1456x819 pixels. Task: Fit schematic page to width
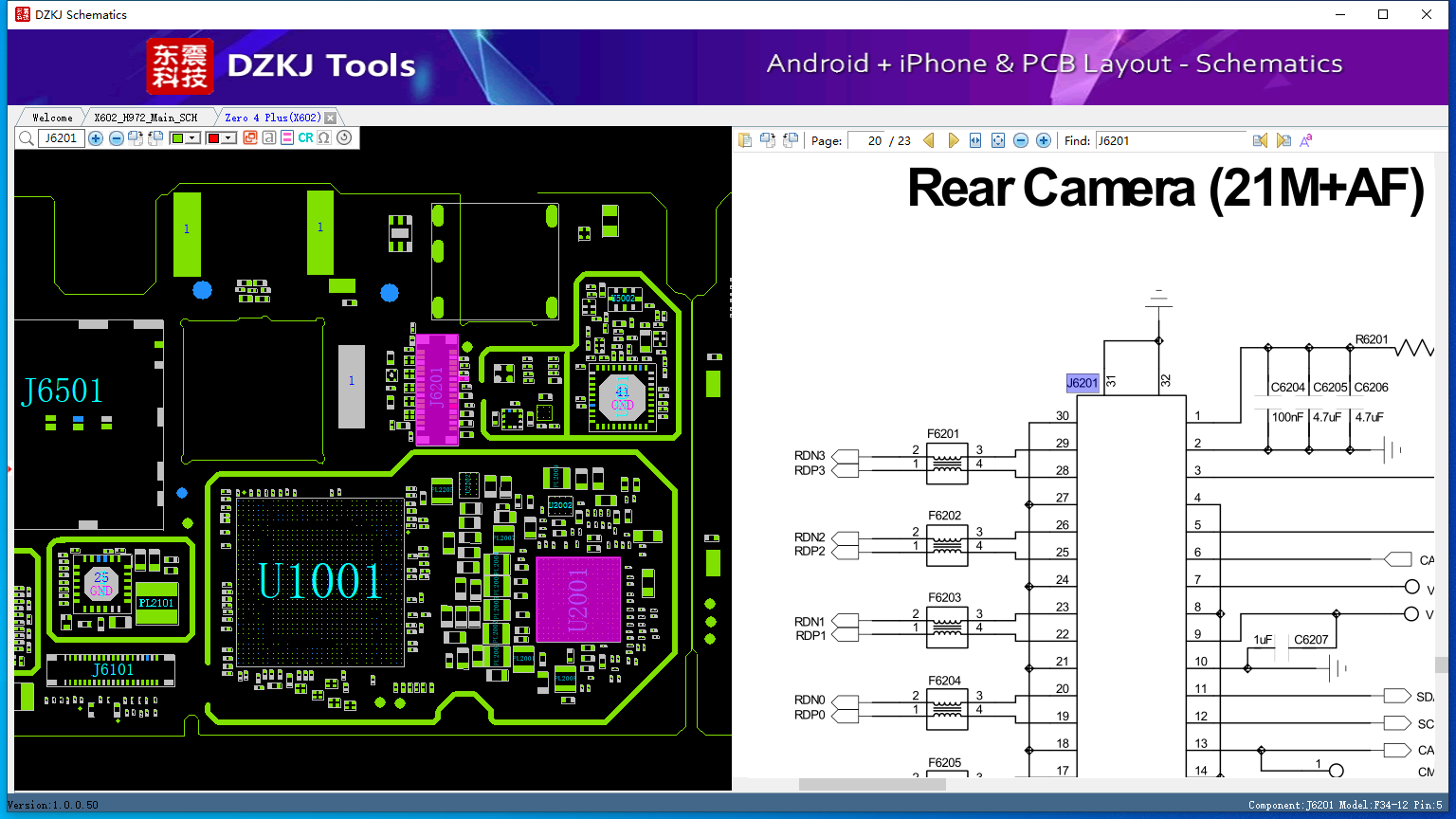975,140
